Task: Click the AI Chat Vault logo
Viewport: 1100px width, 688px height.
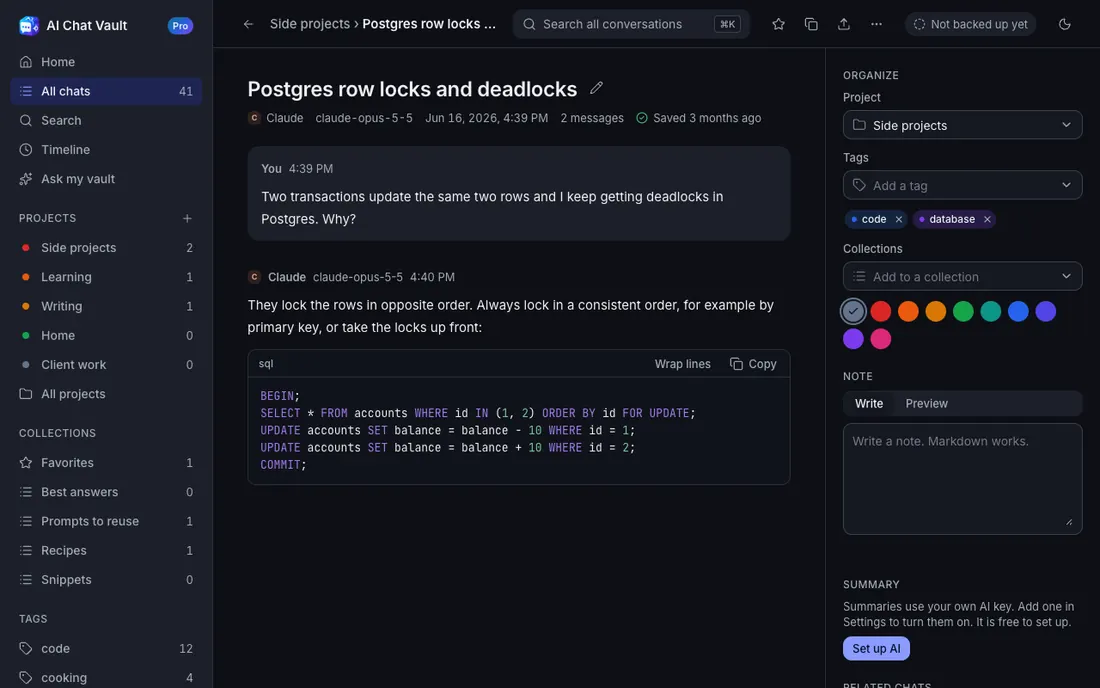Action: click(x=29, y=25)
